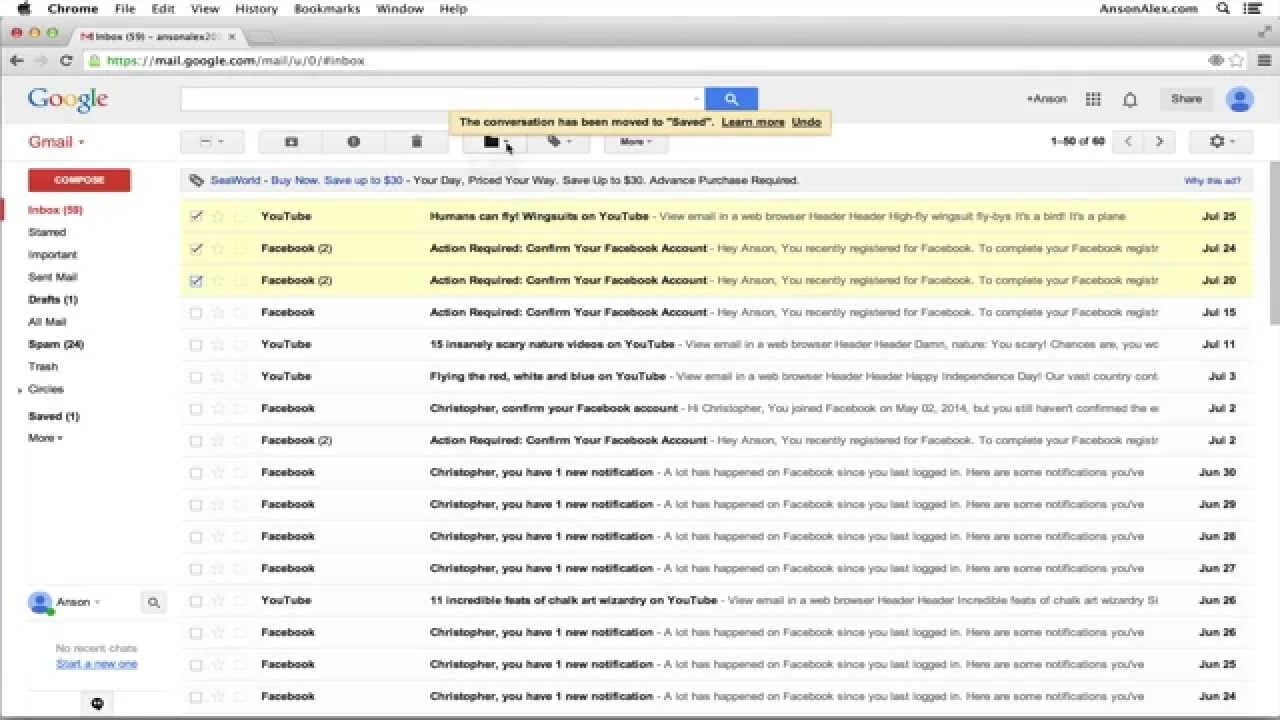This screenshot has width=1280, height=720.
Task: Open the Bookmarks menu
Action: point(327,9)
